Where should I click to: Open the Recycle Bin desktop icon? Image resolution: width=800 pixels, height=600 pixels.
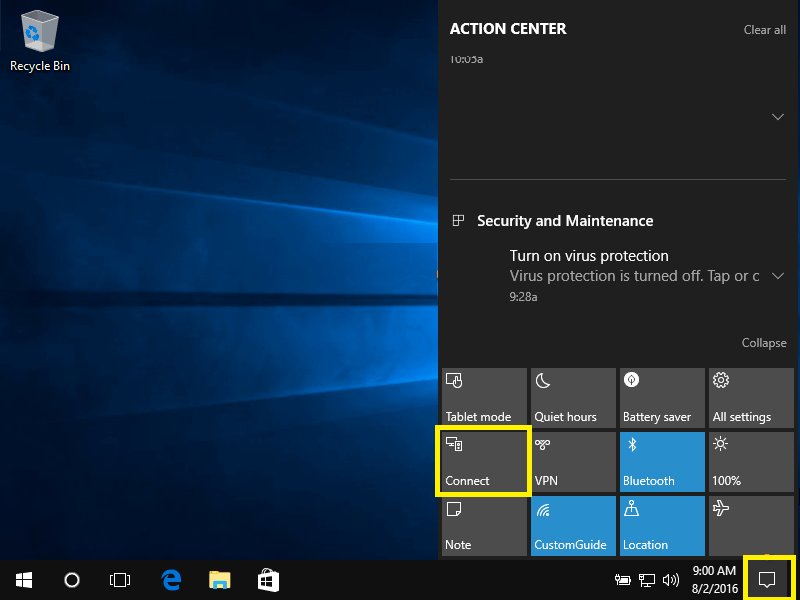point(40,42)
